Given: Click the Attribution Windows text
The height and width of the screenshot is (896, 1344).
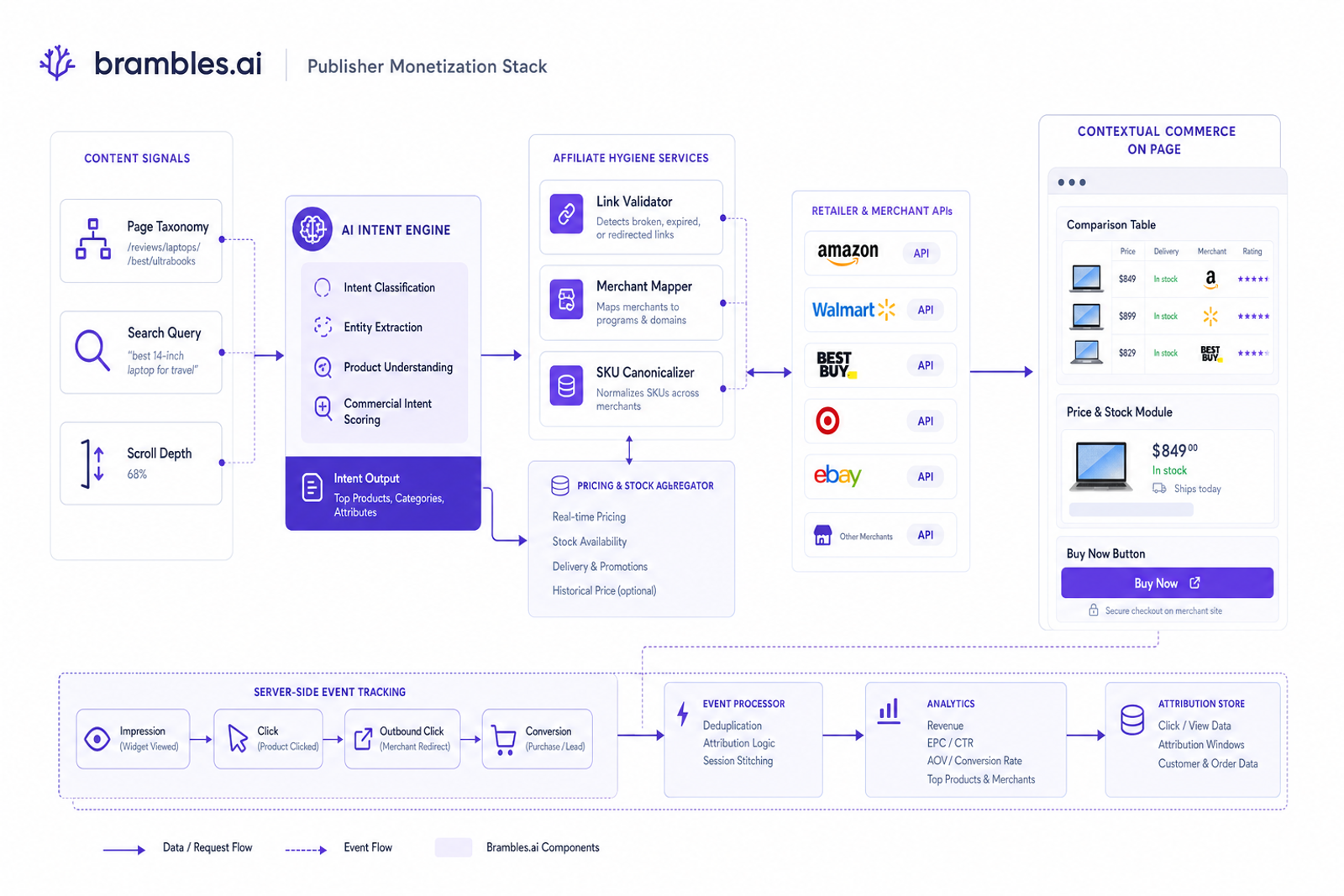Looking at the screenshot, I should point(1201,744).
